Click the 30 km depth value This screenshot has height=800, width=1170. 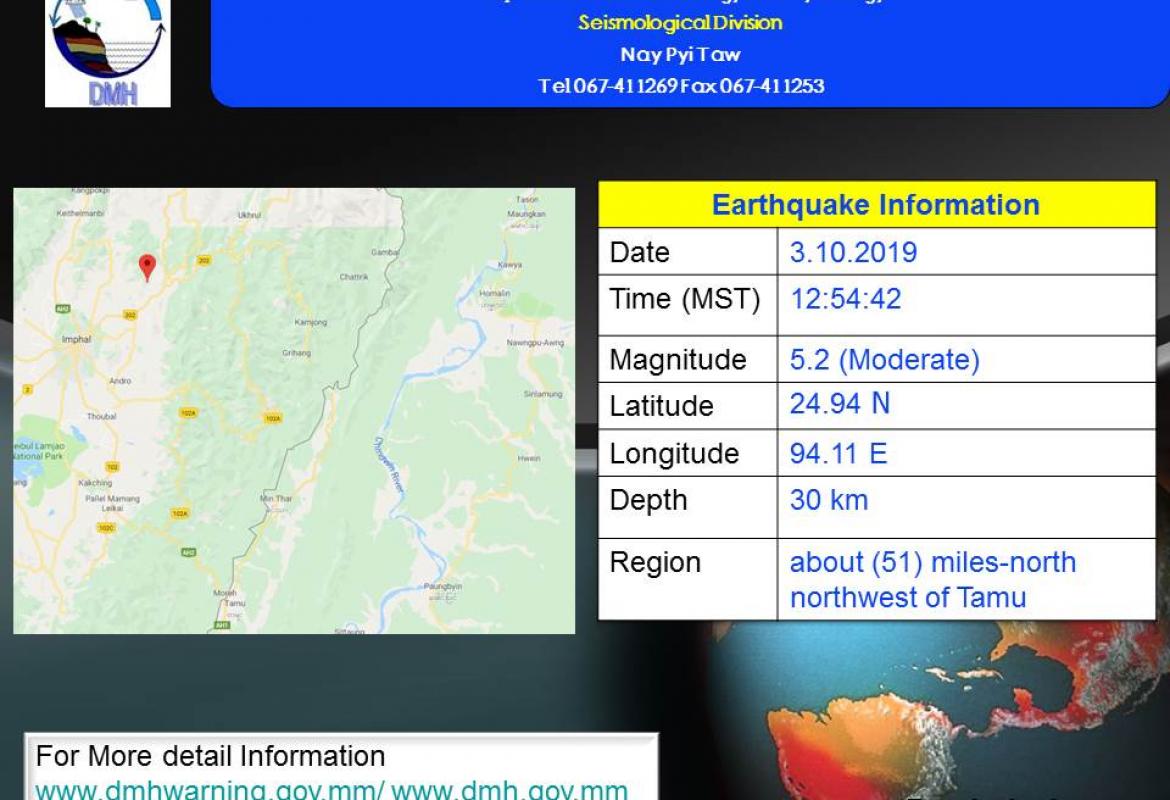[x=829, y=500]
